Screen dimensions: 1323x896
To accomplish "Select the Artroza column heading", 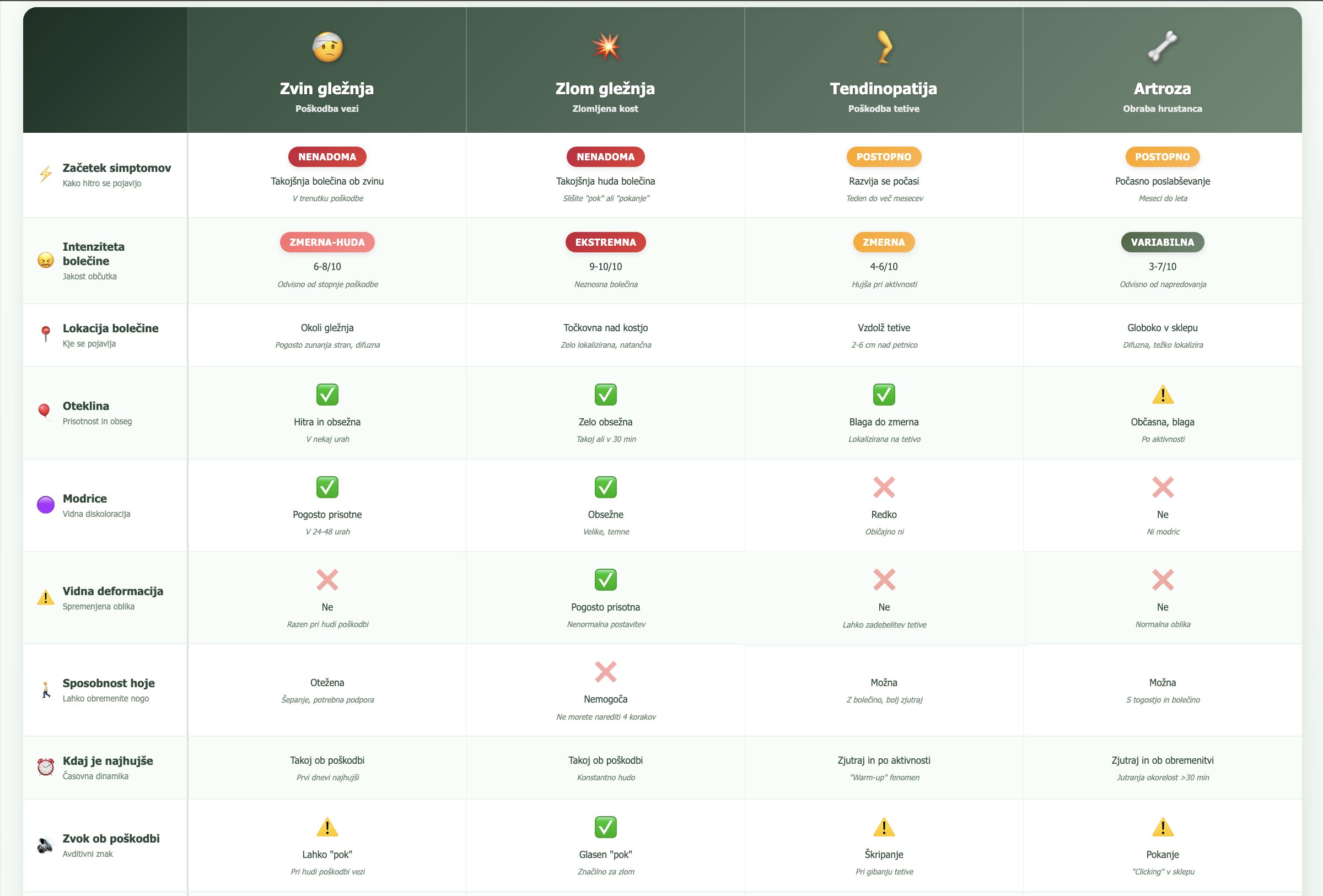I will point(1163,89).
